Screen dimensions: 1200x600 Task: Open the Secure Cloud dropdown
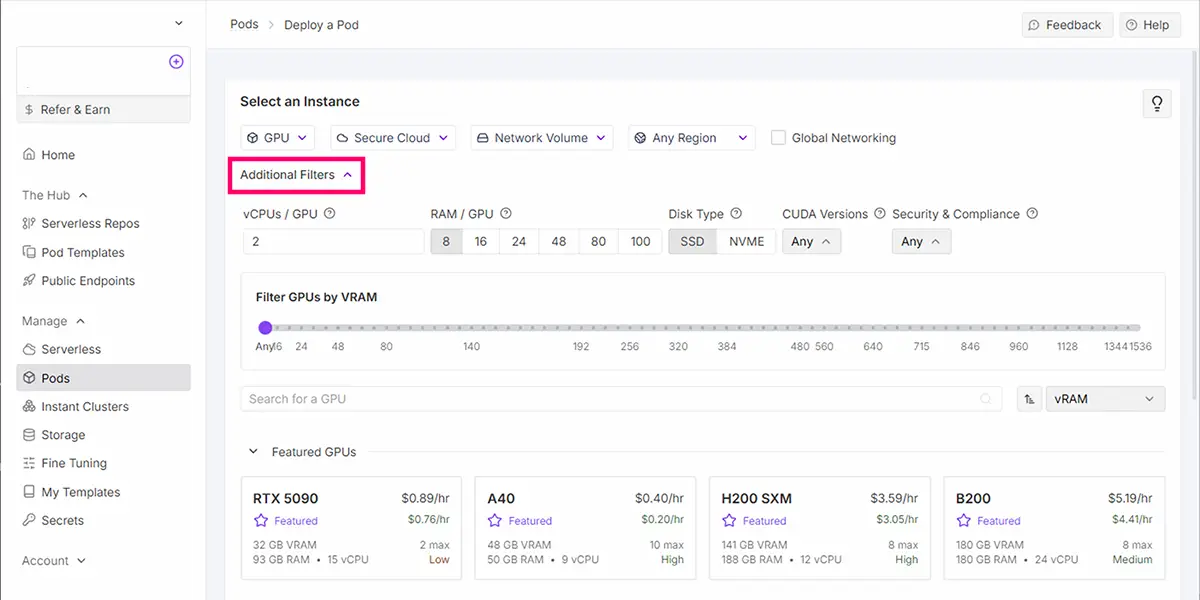[393, 138]
